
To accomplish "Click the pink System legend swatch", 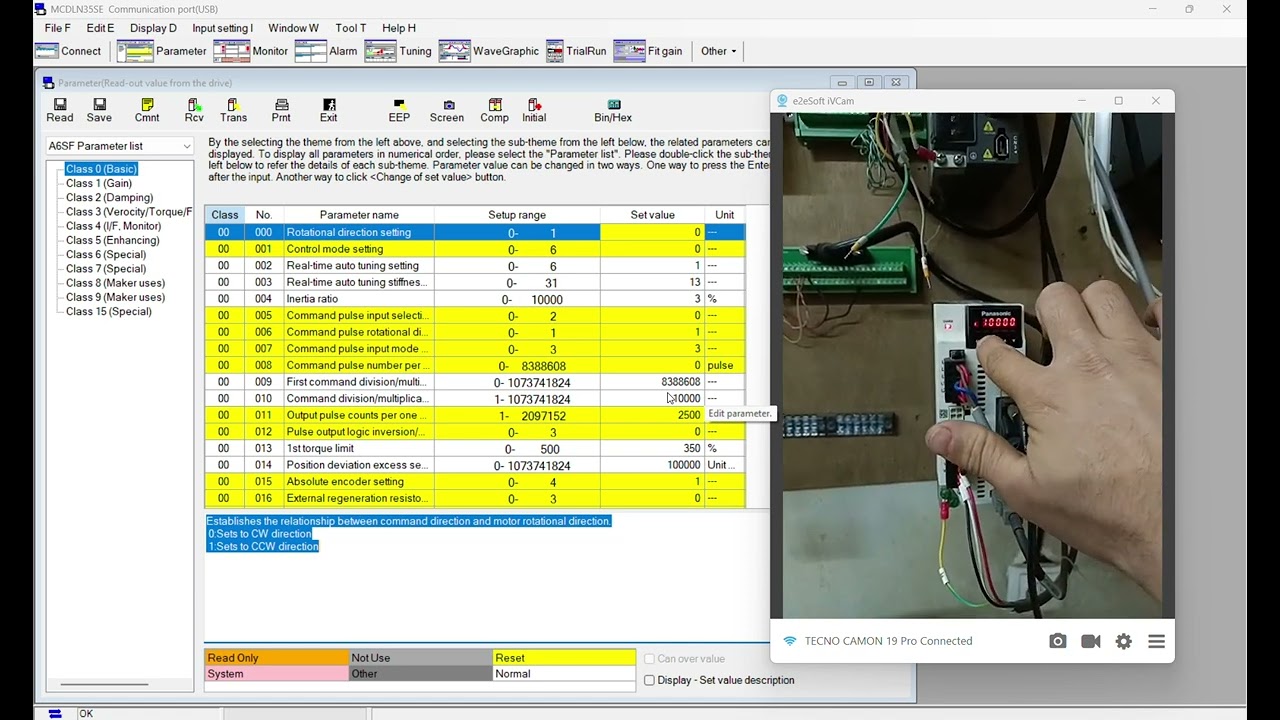I will 276,674.
